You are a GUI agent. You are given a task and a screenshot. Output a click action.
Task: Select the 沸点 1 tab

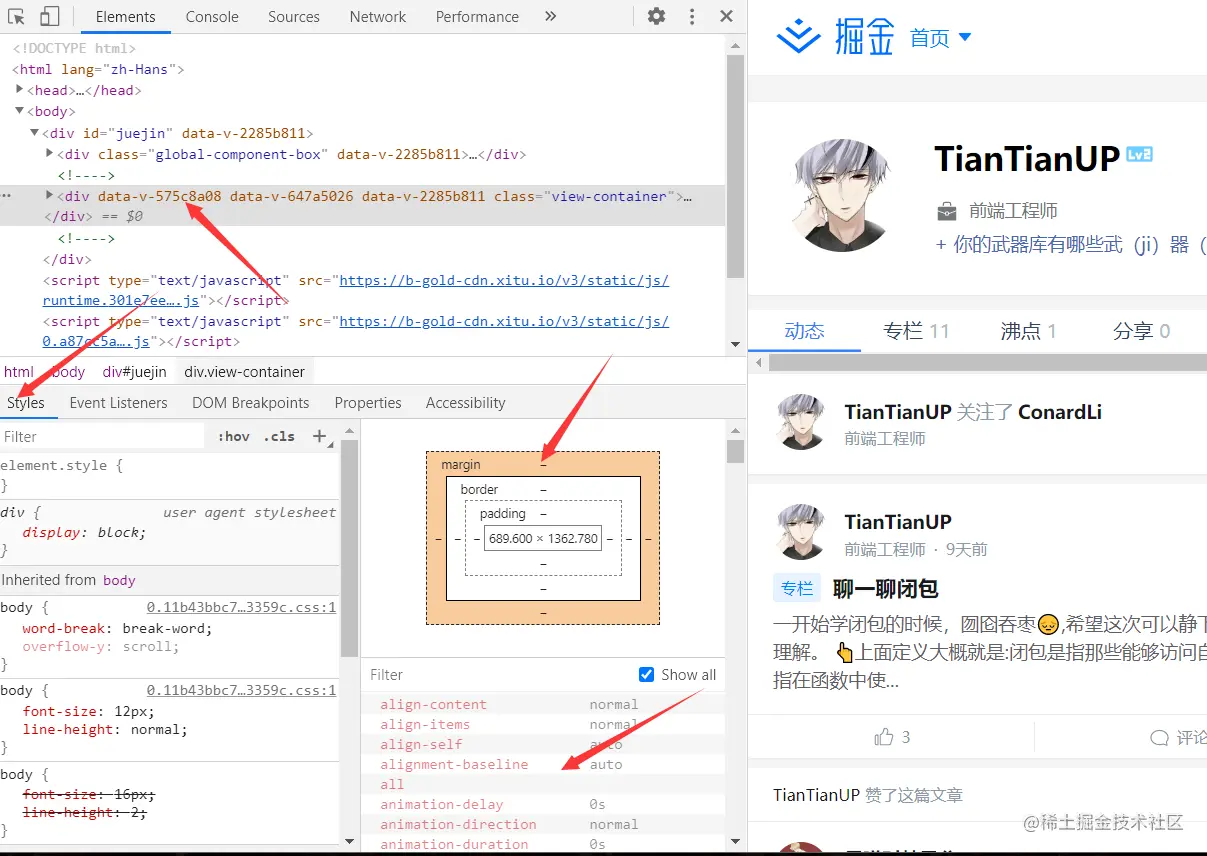(1028, 331)
